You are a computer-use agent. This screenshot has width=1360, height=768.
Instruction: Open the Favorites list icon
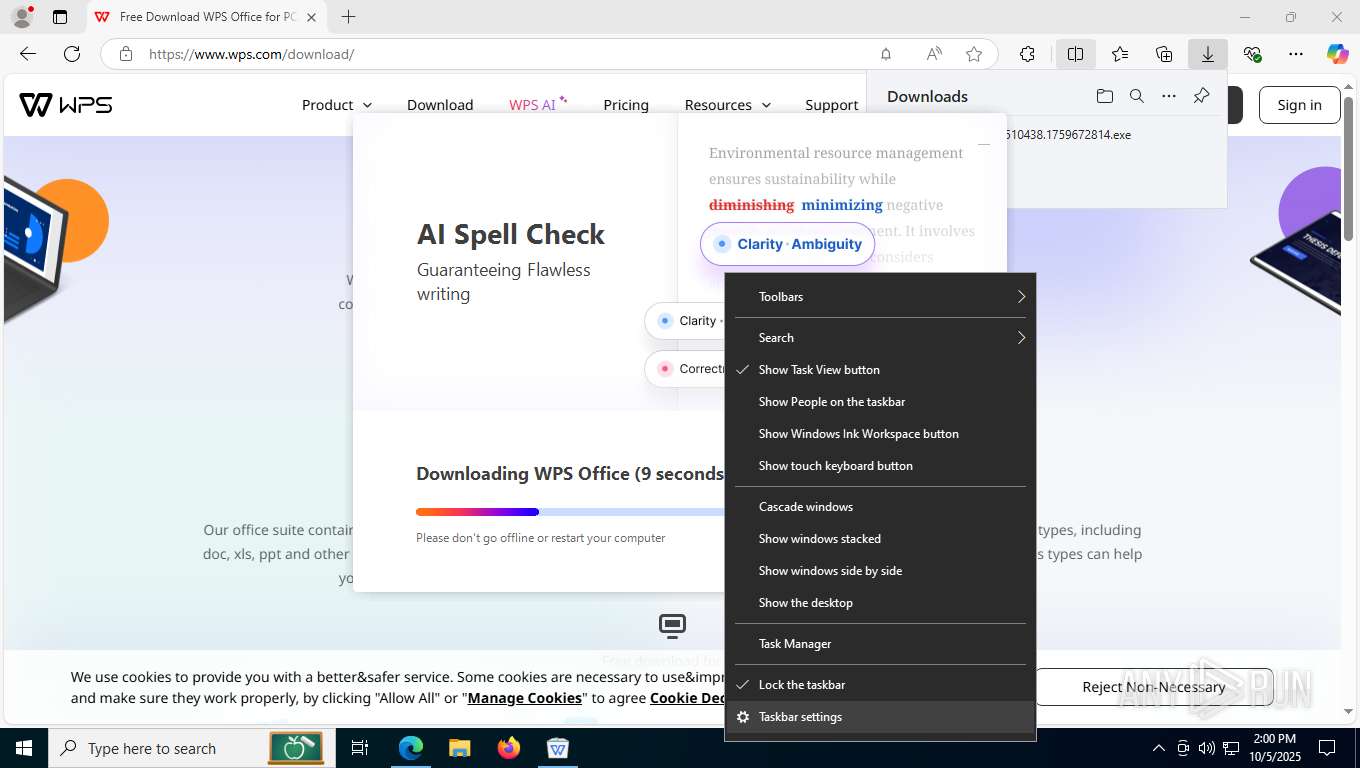tap(1120, 54)
